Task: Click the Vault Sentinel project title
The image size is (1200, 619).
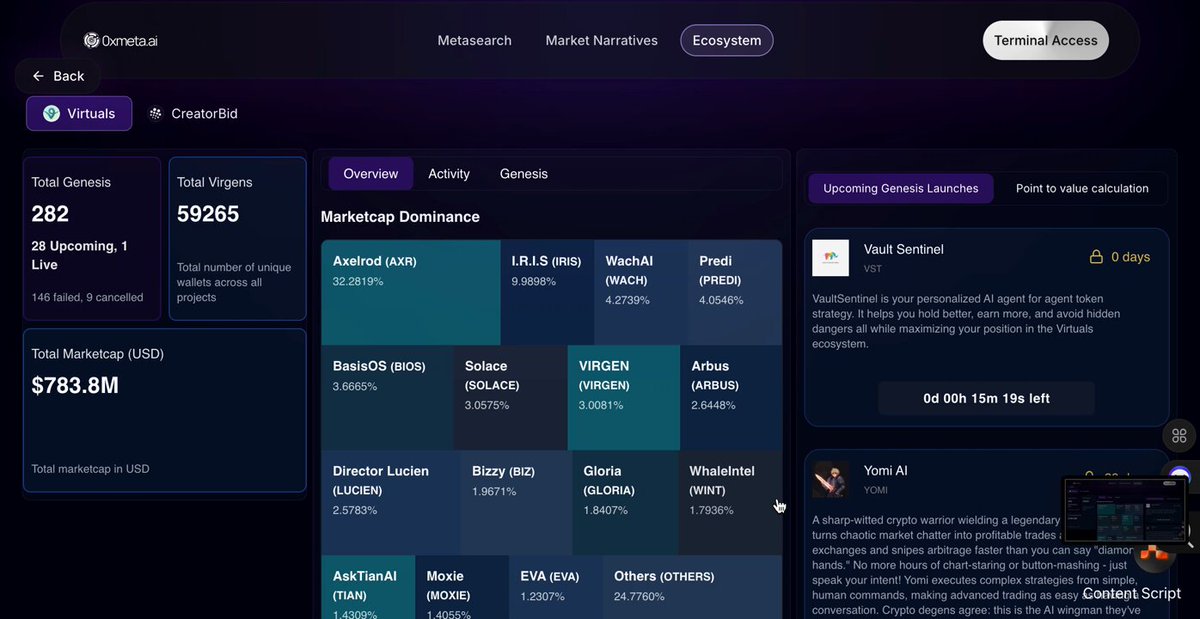Action: [904, 249]
